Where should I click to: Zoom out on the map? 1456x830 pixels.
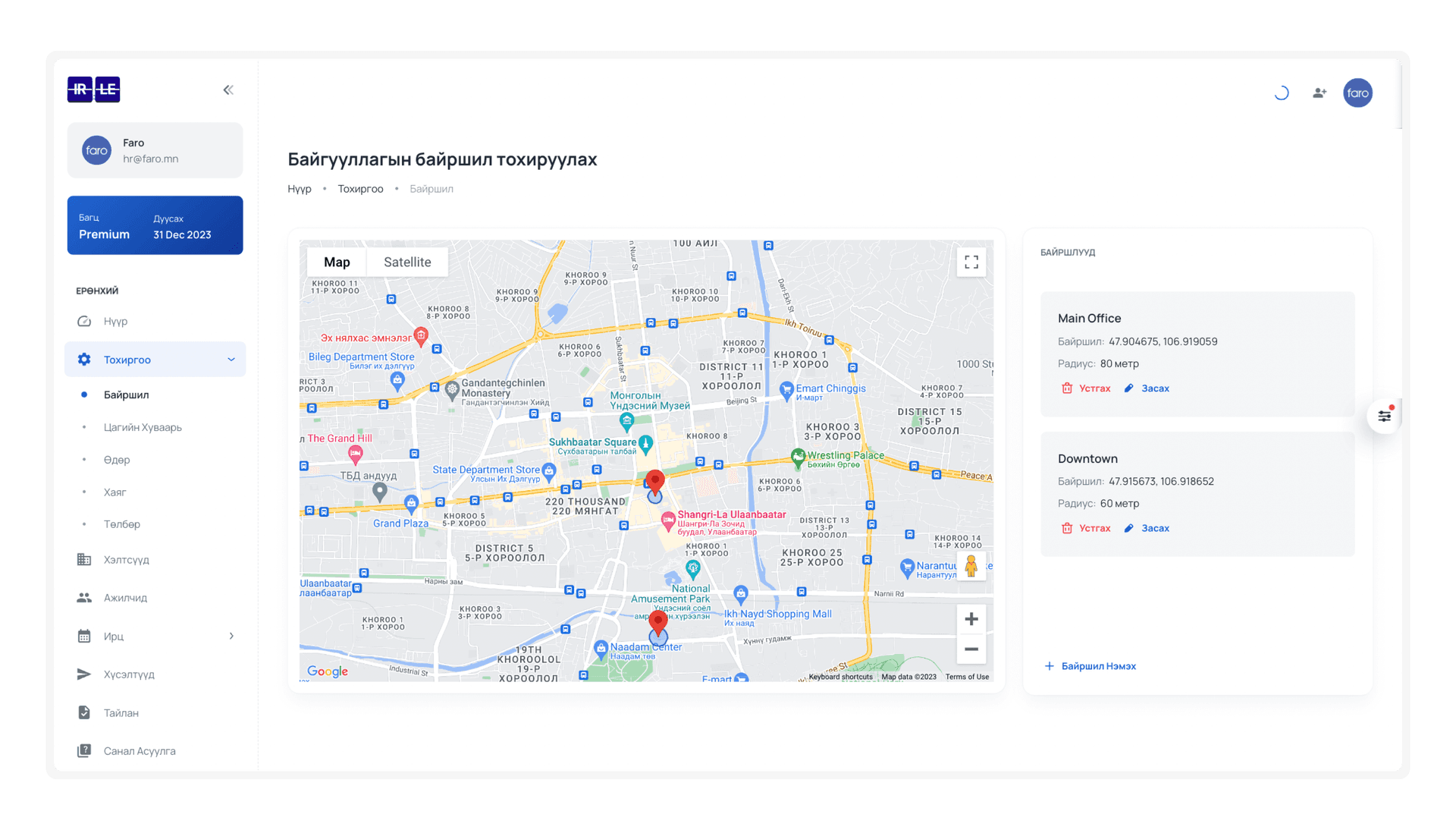[x=971, y=649]
